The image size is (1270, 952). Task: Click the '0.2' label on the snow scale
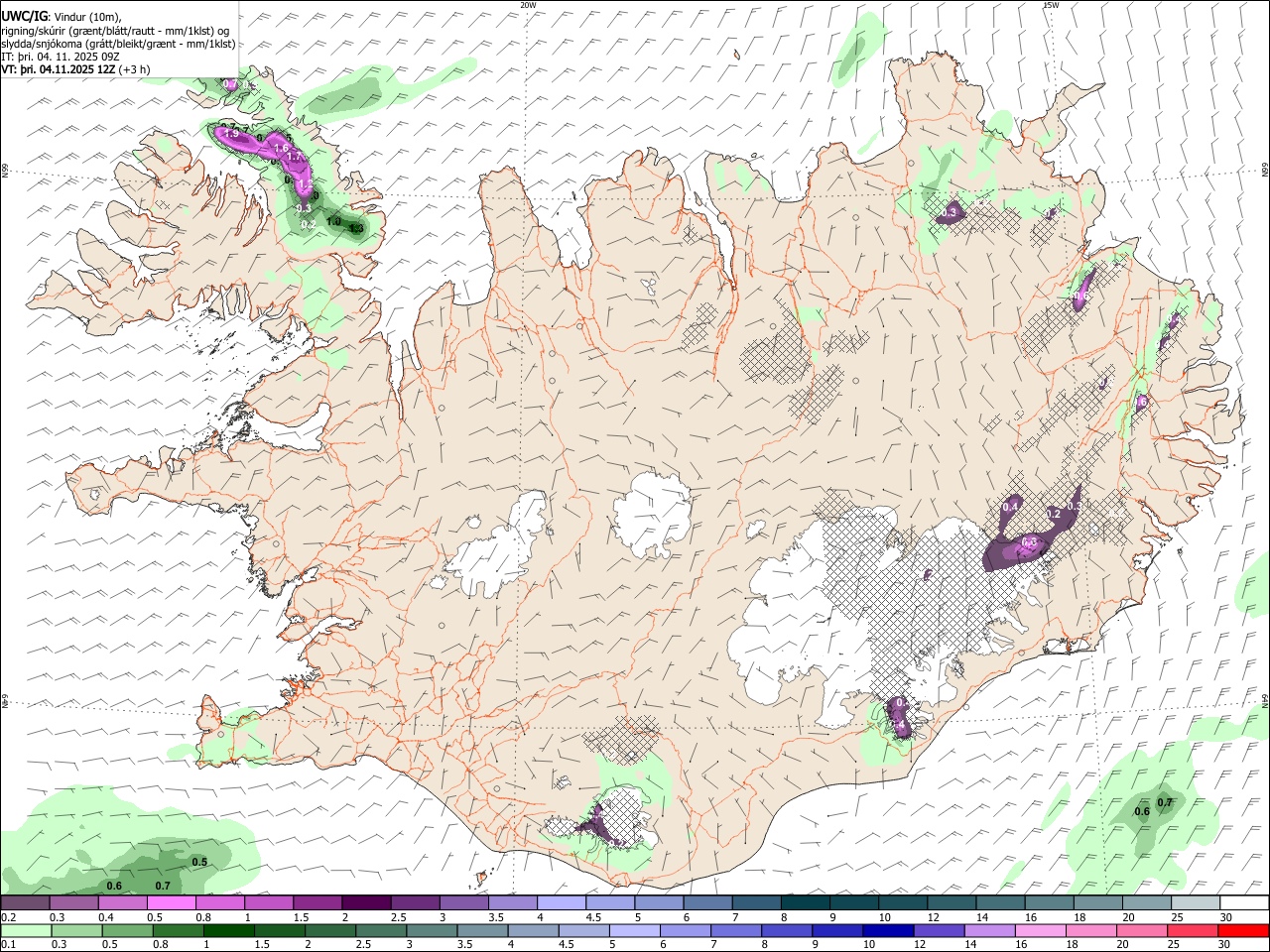pyautogui.click(x=8, y=917)
